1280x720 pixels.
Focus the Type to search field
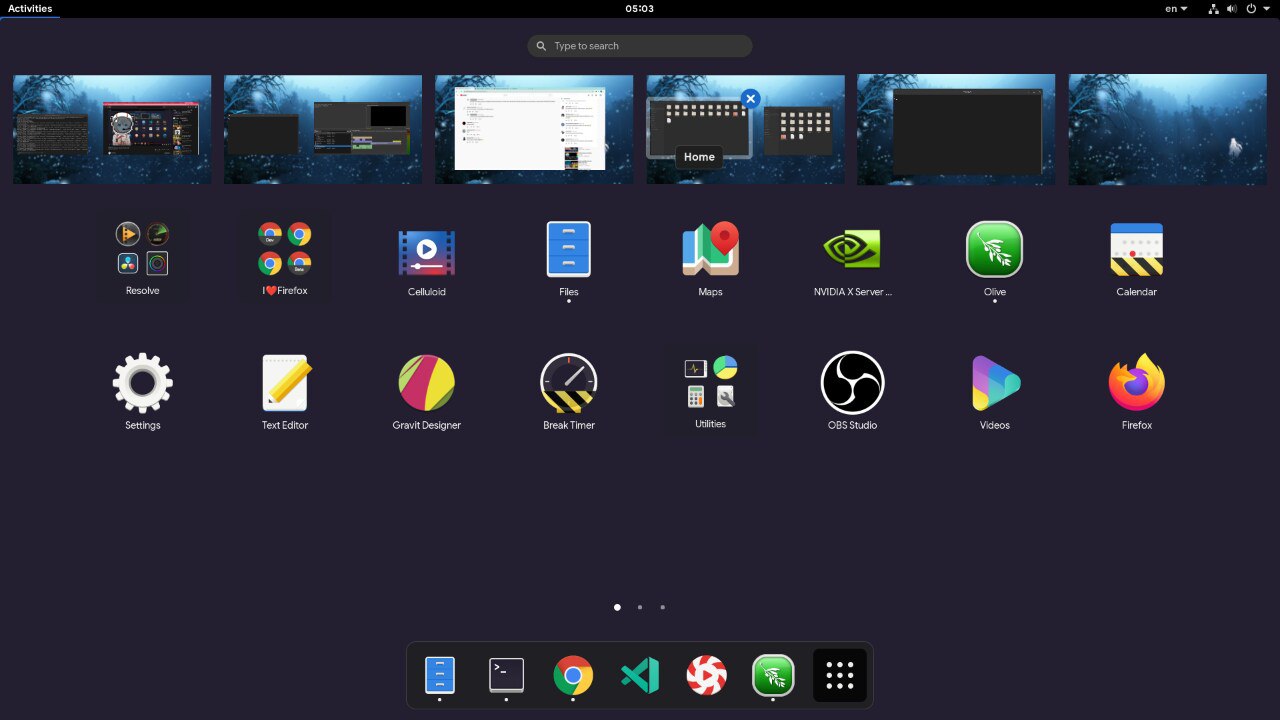640,46
